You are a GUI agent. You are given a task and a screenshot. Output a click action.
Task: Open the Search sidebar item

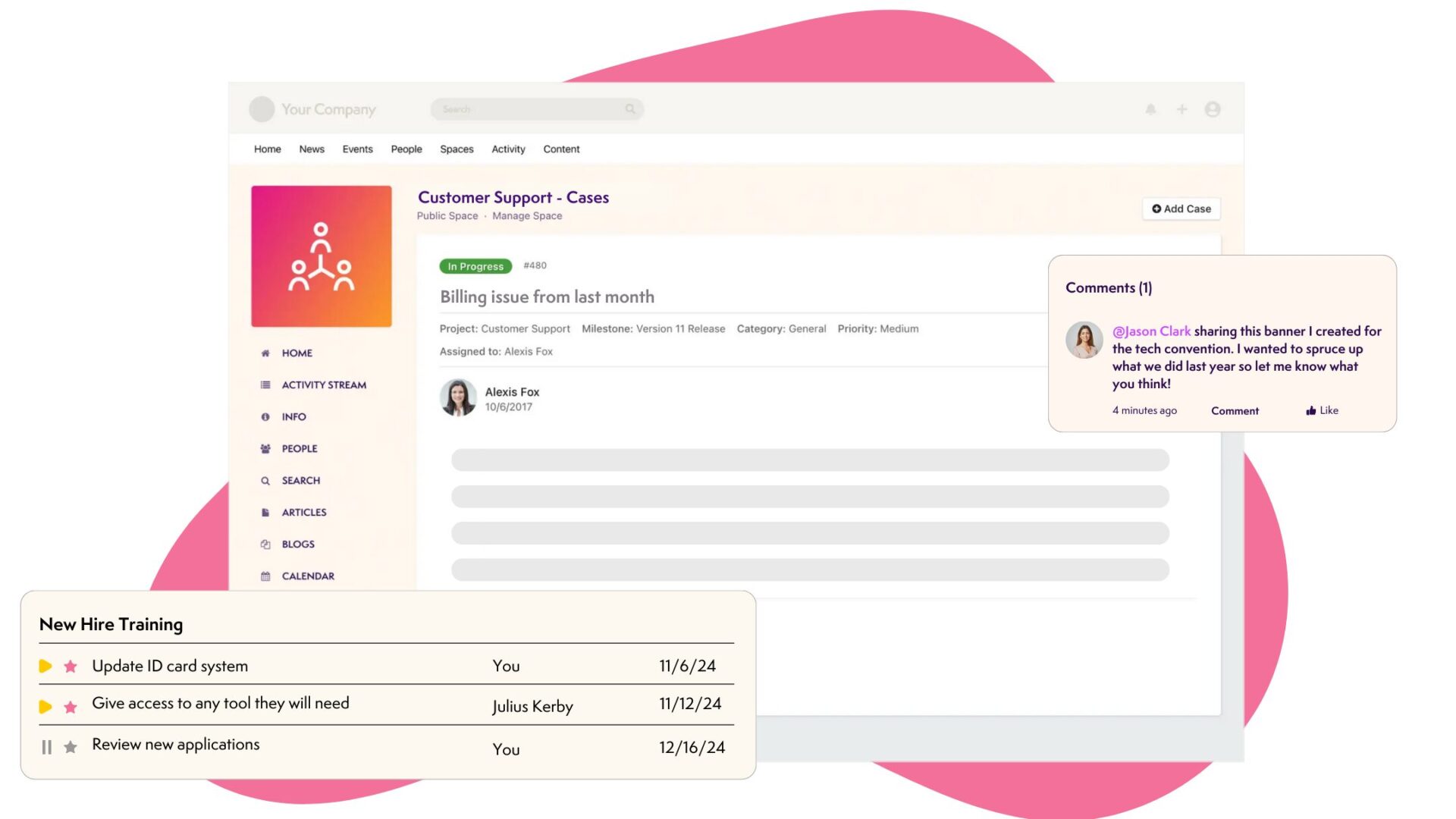pyautogui.click(x=300, y=480)
